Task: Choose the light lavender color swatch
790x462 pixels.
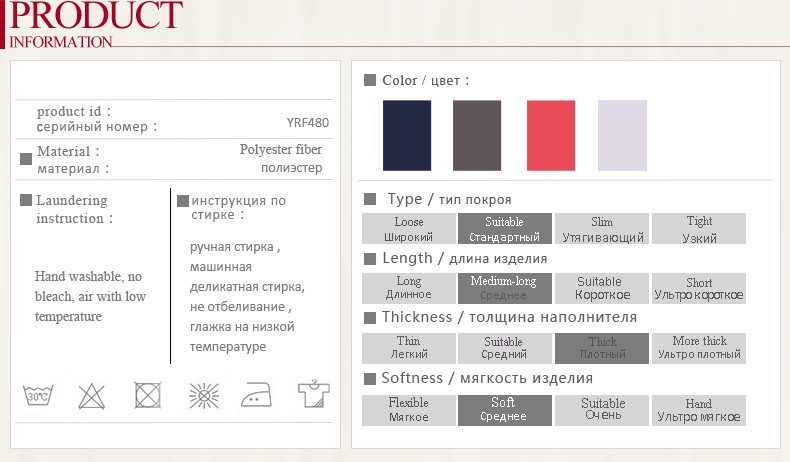Action: [622, 135]
